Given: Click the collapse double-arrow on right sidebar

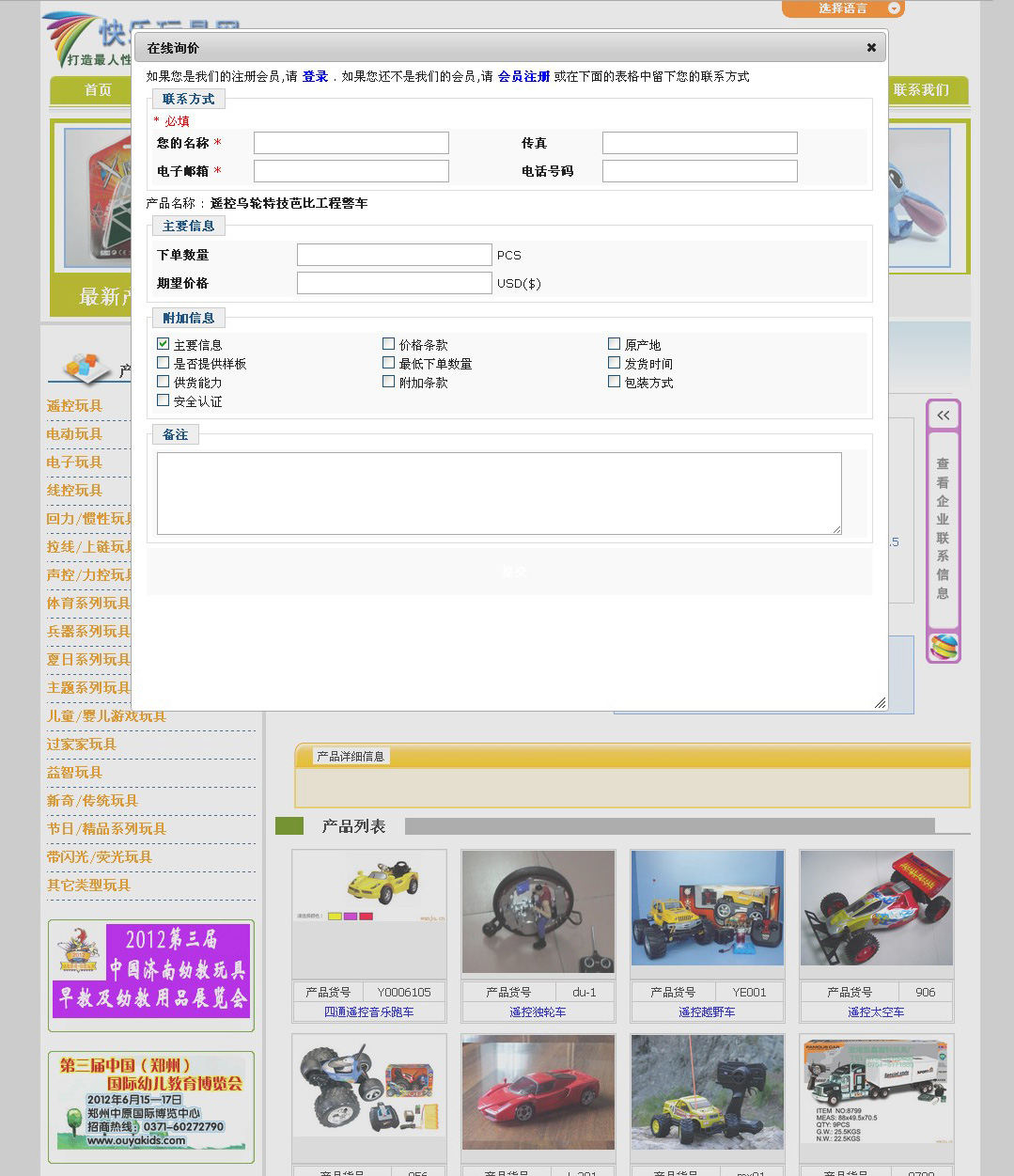Looking at the screenshot, I should tap(943, 415).
